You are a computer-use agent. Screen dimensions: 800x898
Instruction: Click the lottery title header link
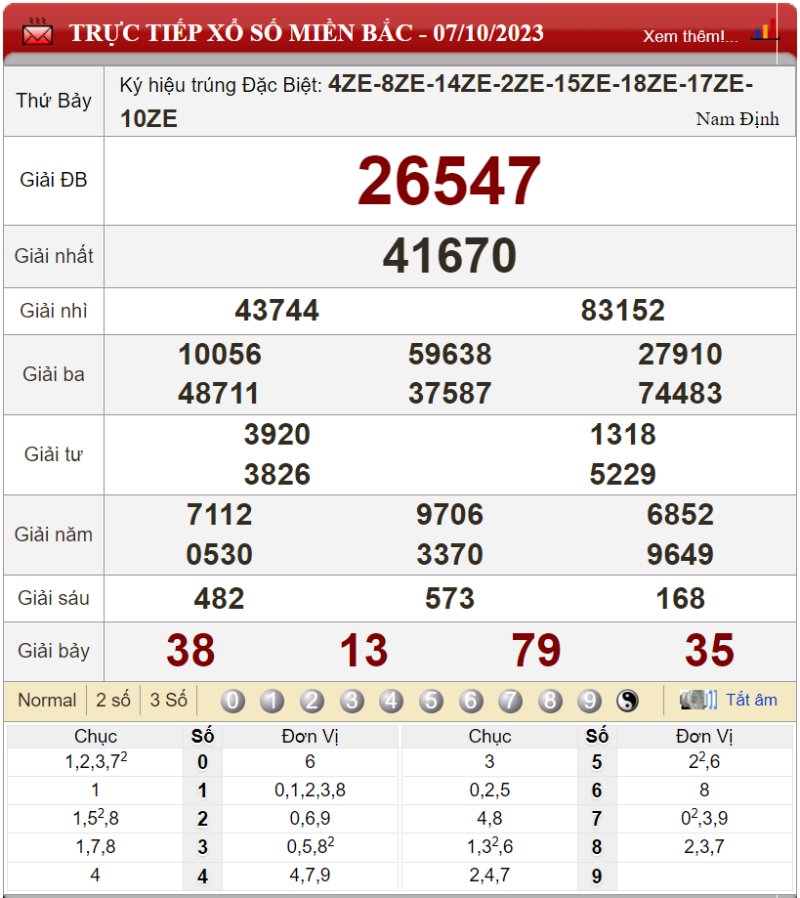[x=306, y=33]
